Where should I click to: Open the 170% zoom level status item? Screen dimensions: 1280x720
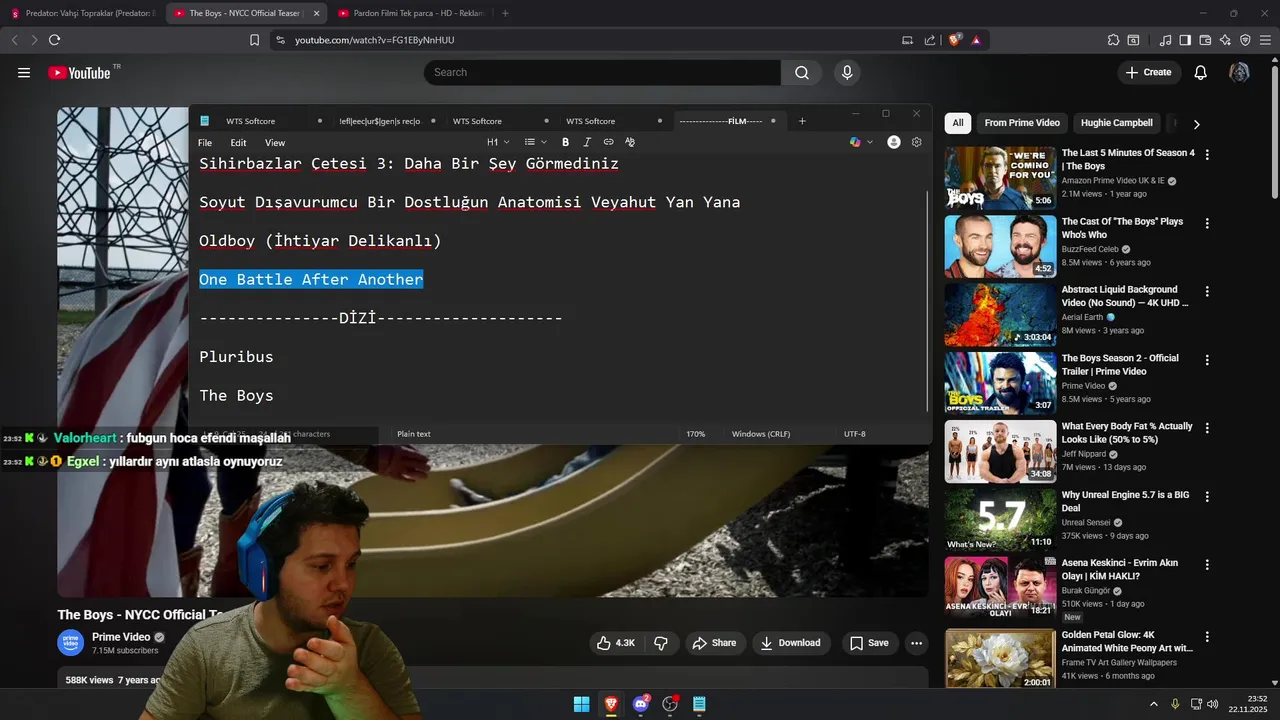[695, 434]
